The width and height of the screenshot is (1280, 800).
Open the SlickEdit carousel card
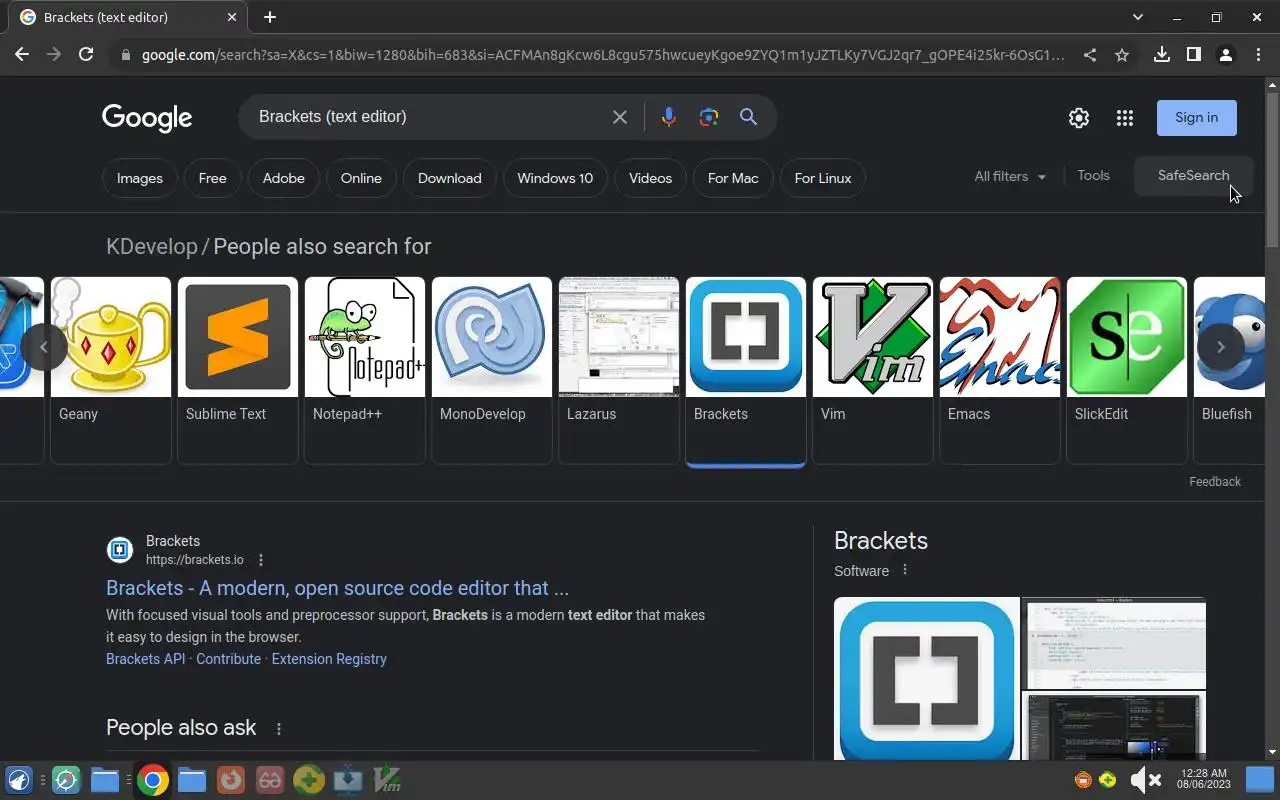tap(1127, 370)
